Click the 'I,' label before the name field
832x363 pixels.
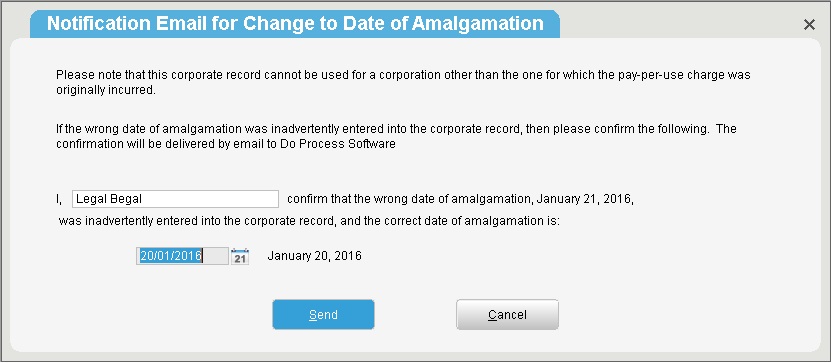(x=59, y=200)
